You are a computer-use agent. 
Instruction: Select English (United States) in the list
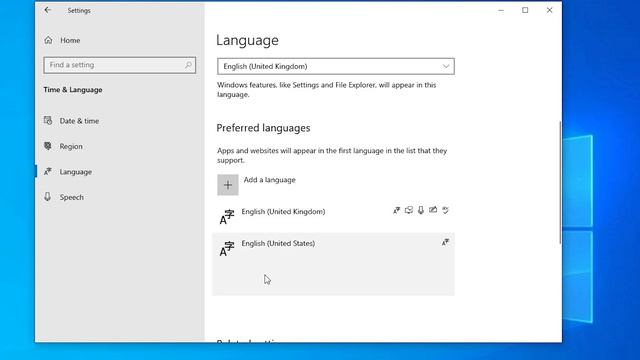[x=333, y=264]
